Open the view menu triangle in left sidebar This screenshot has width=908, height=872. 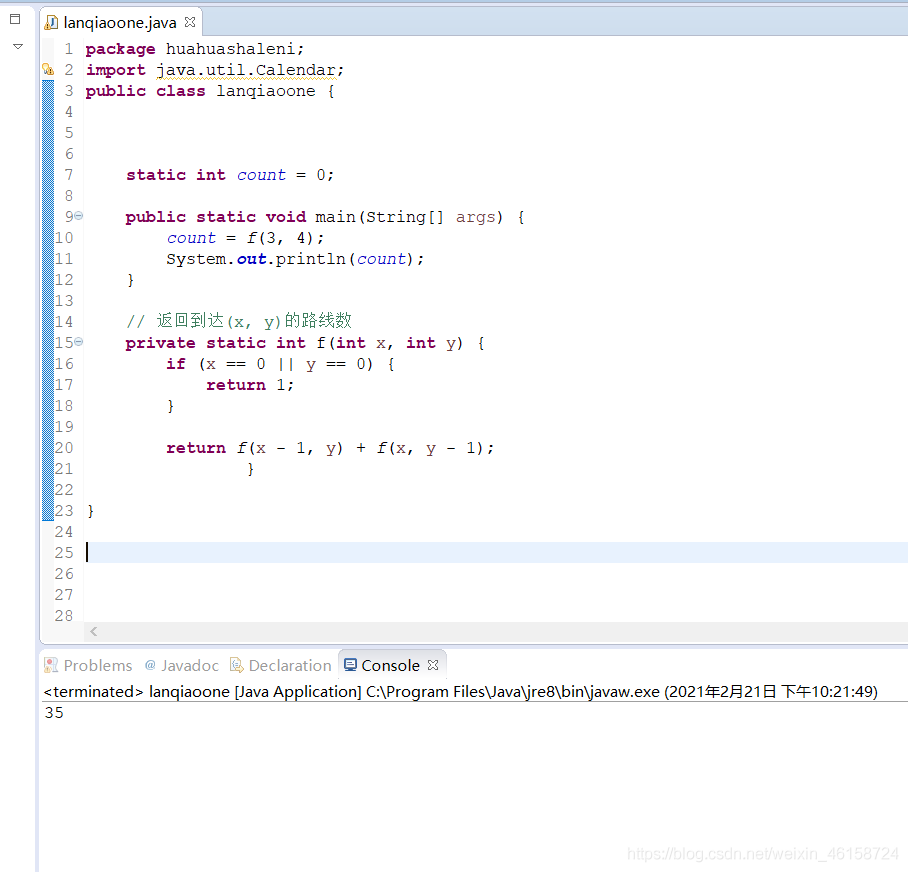coord(18,46)
